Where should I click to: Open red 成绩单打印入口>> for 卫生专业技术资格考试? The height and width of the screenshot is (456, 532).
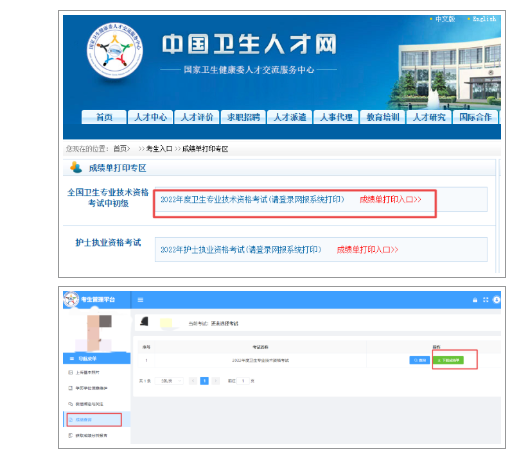390,200
